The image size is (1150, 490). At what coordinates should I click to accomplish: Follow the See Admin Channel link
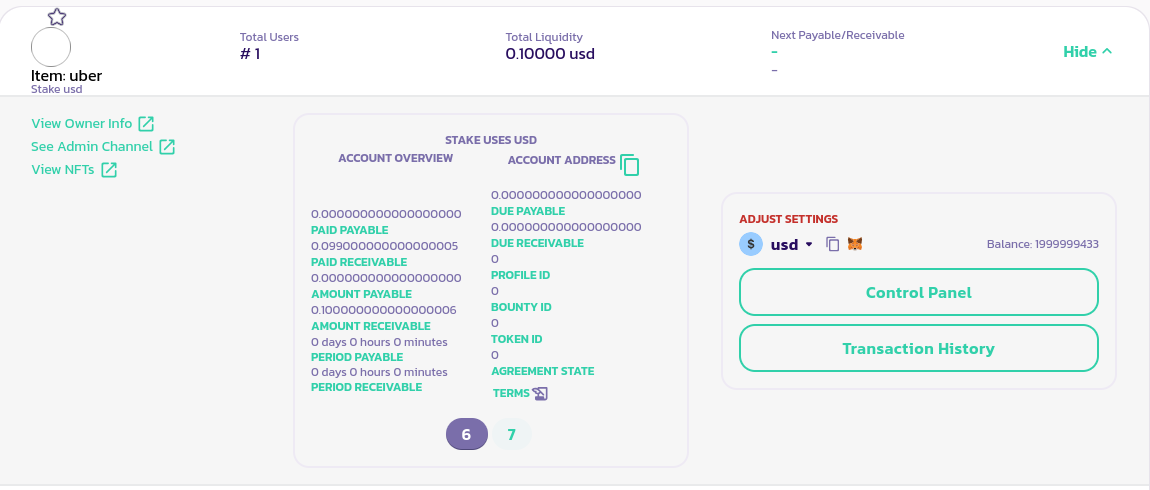(x=92, y=147)
